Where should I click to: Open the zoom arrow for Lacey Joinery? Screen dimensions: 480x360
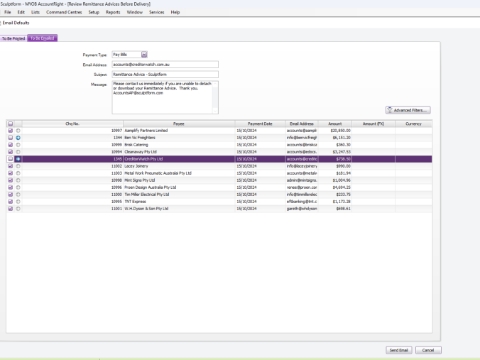coord(18,166)
